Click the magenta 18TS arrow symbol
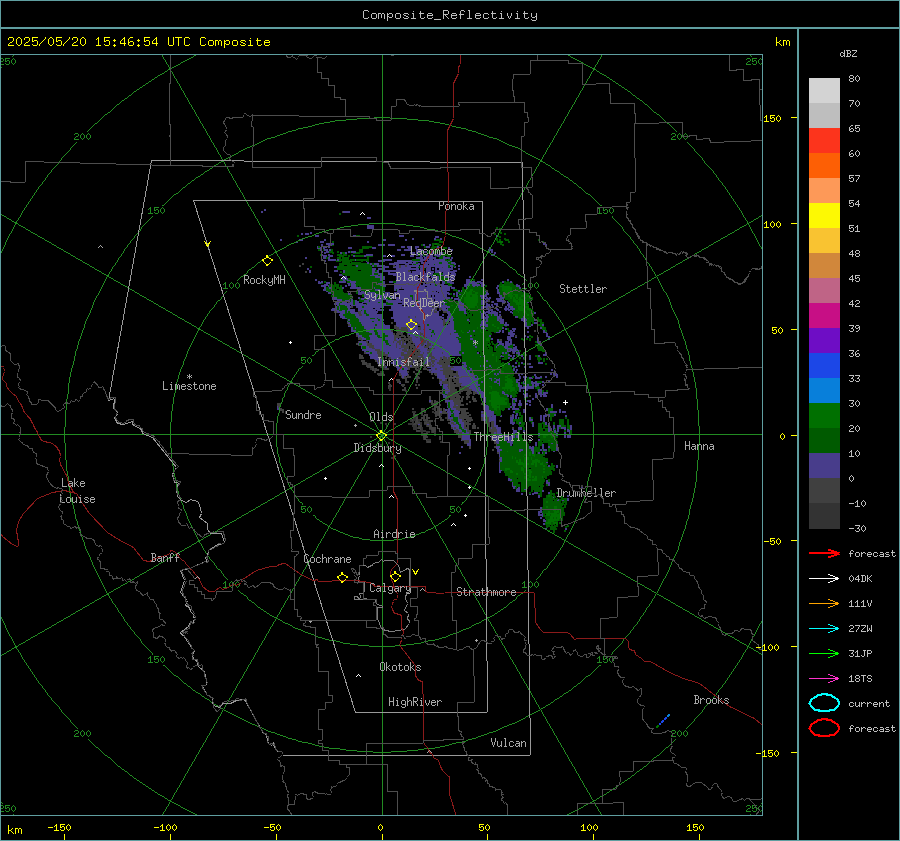 pyautogui.click(x=824, y=679)
